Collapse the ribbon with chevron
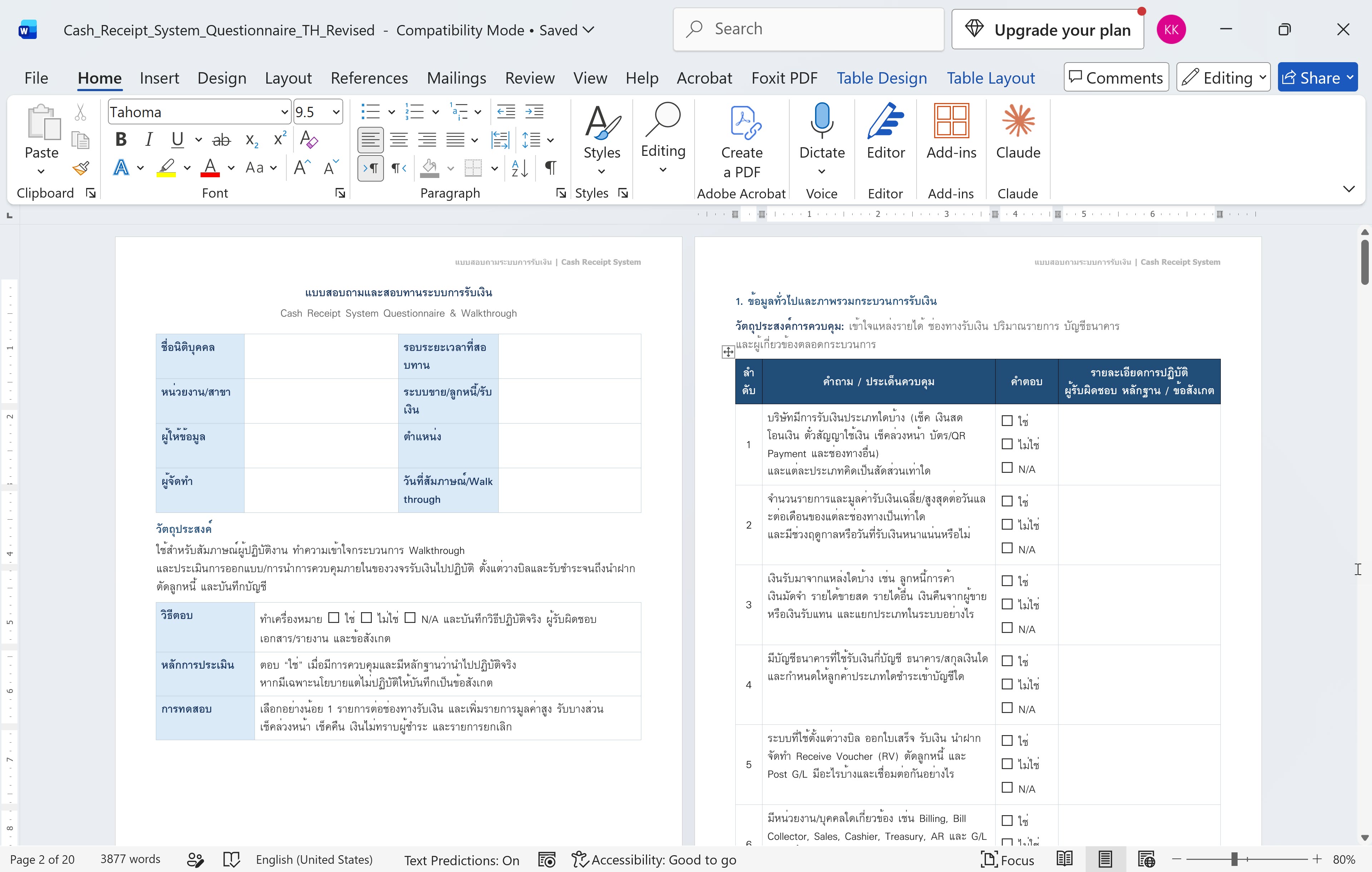 1349,189
